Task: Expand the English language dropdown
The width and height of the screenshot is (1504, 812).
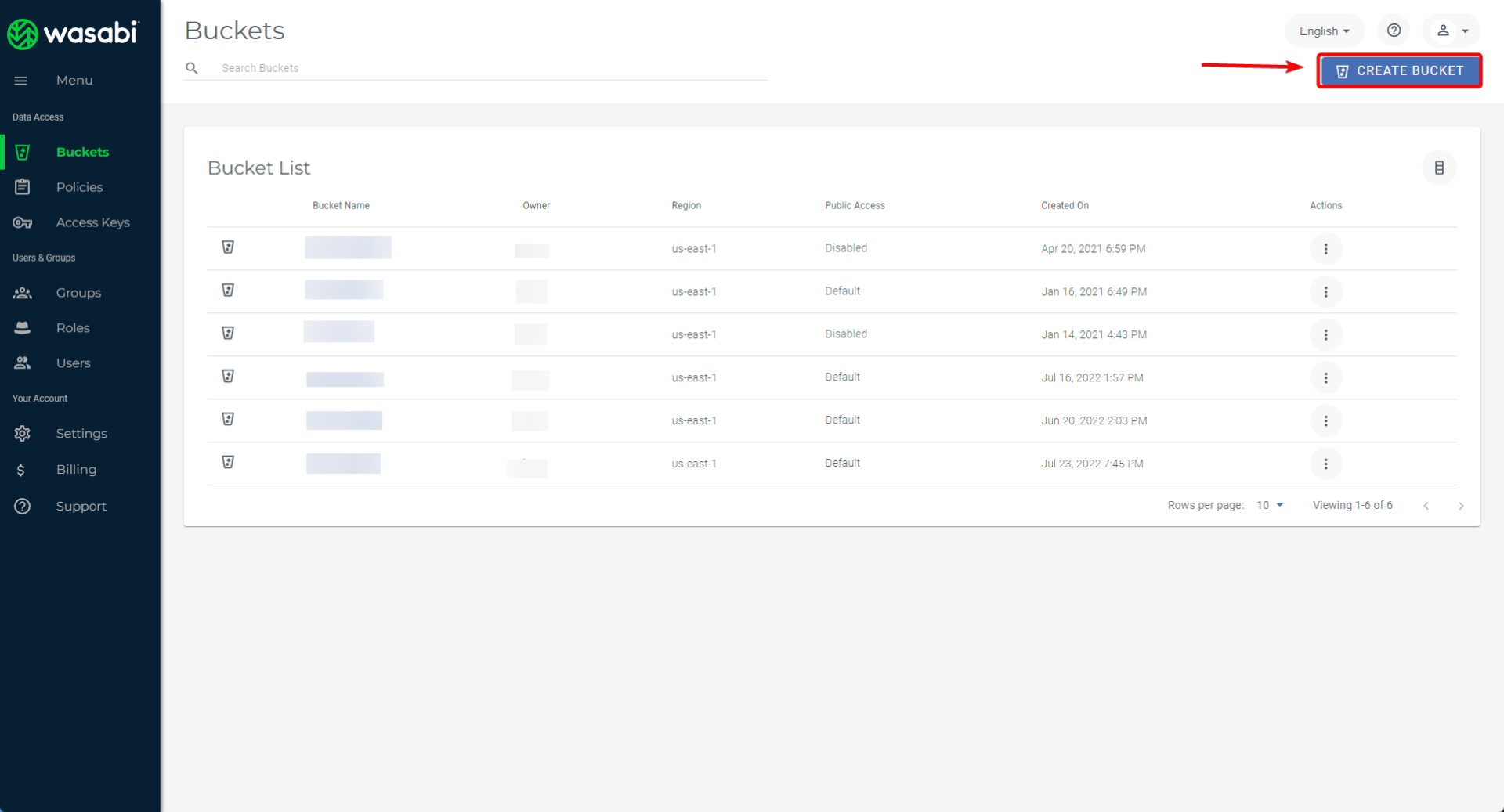Action: click(1324, 31)
